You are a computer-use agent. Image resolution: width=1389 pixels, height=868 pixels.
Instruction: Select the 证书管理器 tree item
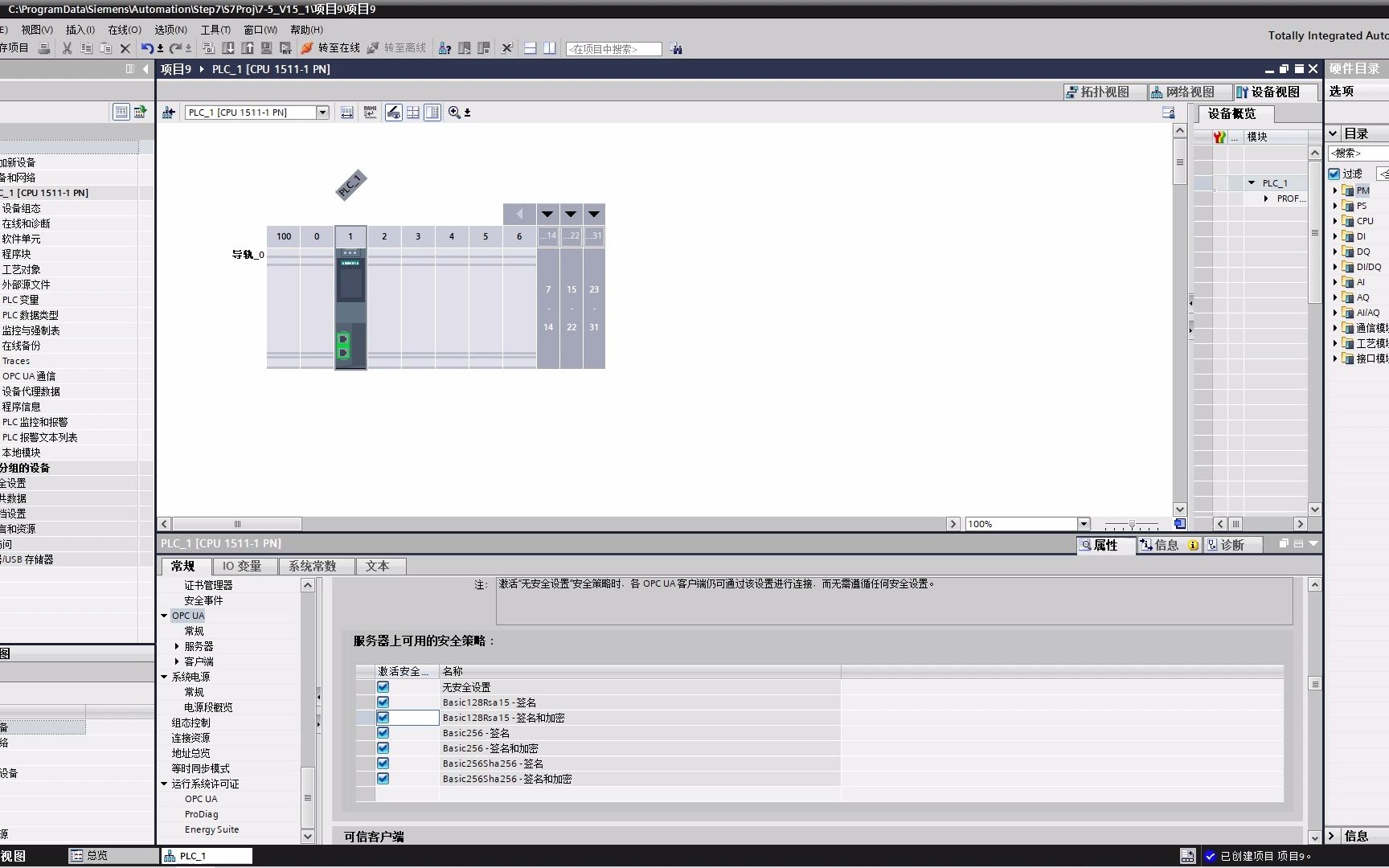pos(208,585)
